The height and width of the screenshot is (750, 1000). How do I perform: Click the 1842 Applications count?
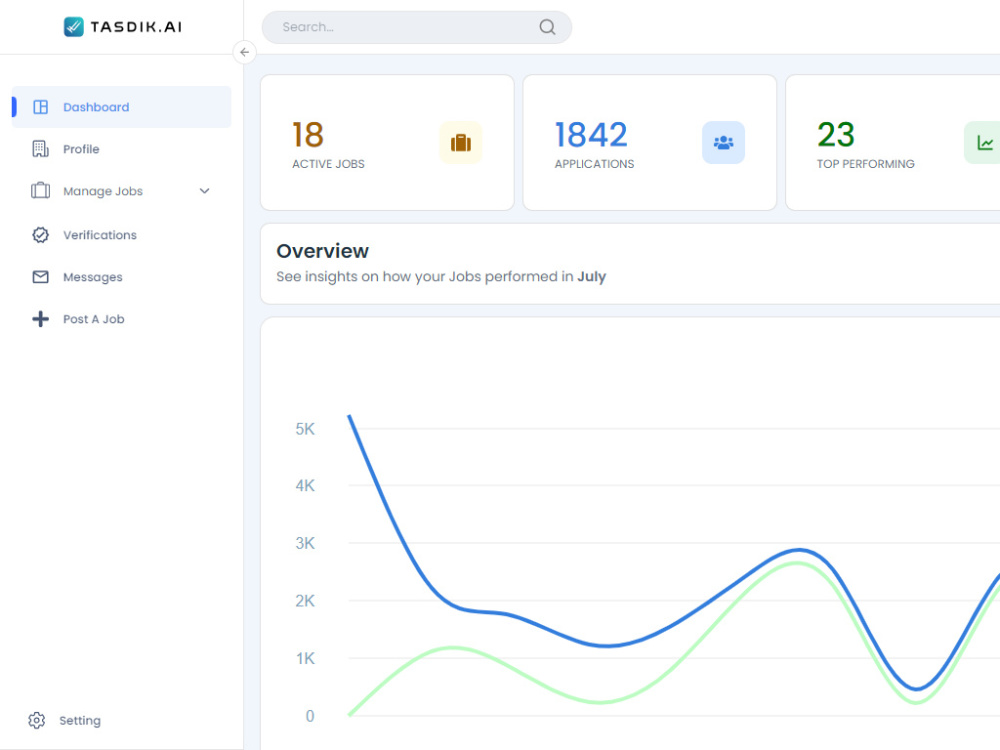click(591, 134)
